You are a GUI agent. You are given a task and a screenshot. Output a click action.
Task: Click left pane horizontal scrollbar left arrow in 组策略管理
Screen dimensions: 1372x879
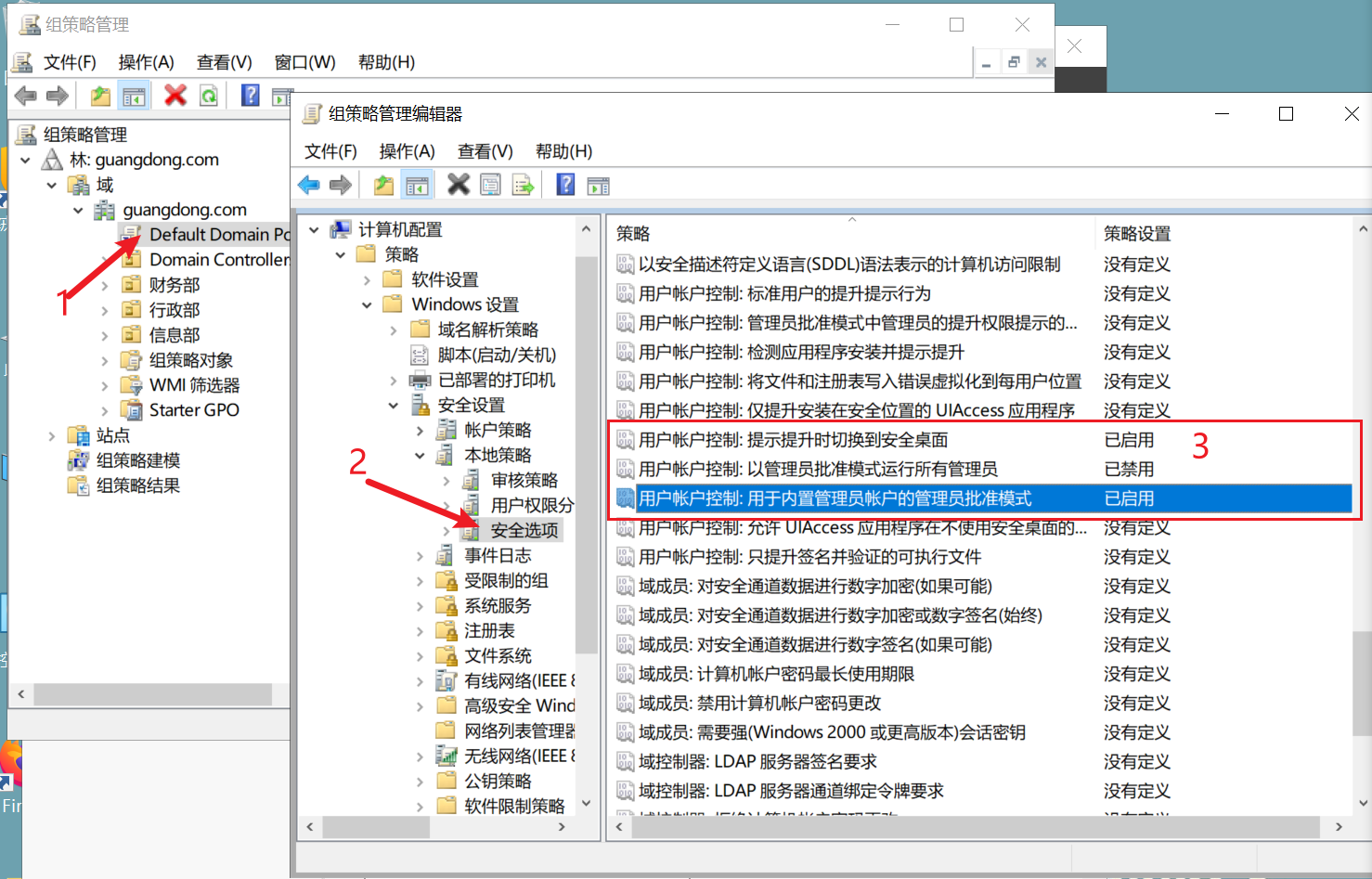(21, 694)
